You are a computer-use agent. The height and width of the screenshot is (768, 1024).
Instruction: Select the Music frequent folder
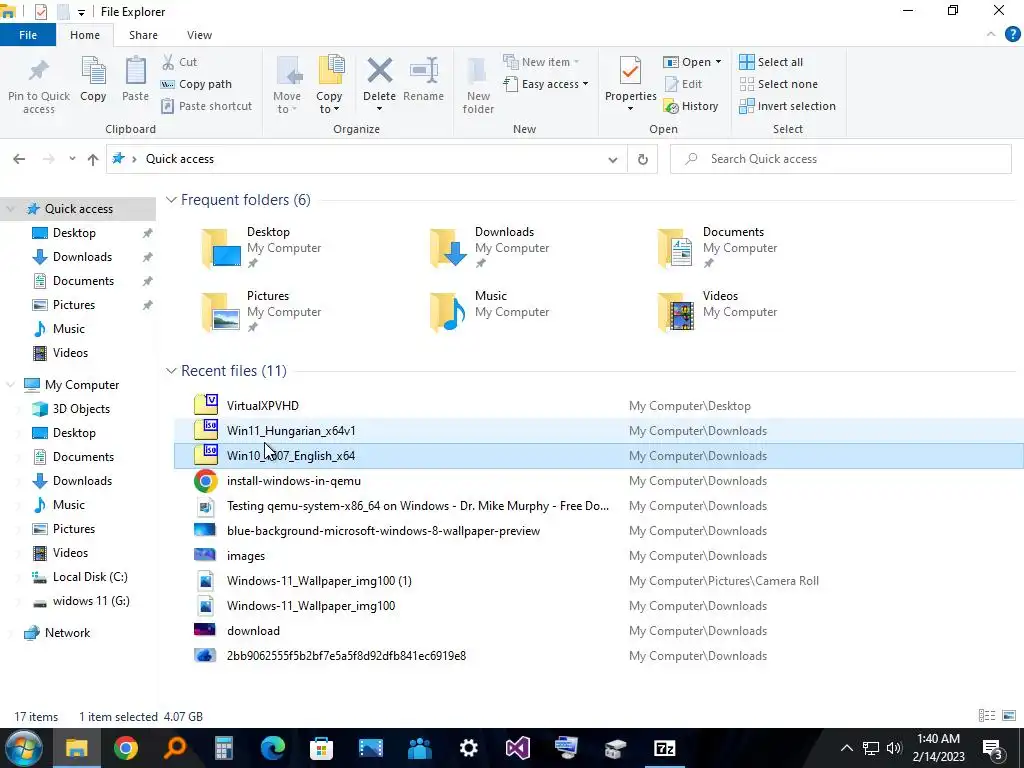[490, 312]
